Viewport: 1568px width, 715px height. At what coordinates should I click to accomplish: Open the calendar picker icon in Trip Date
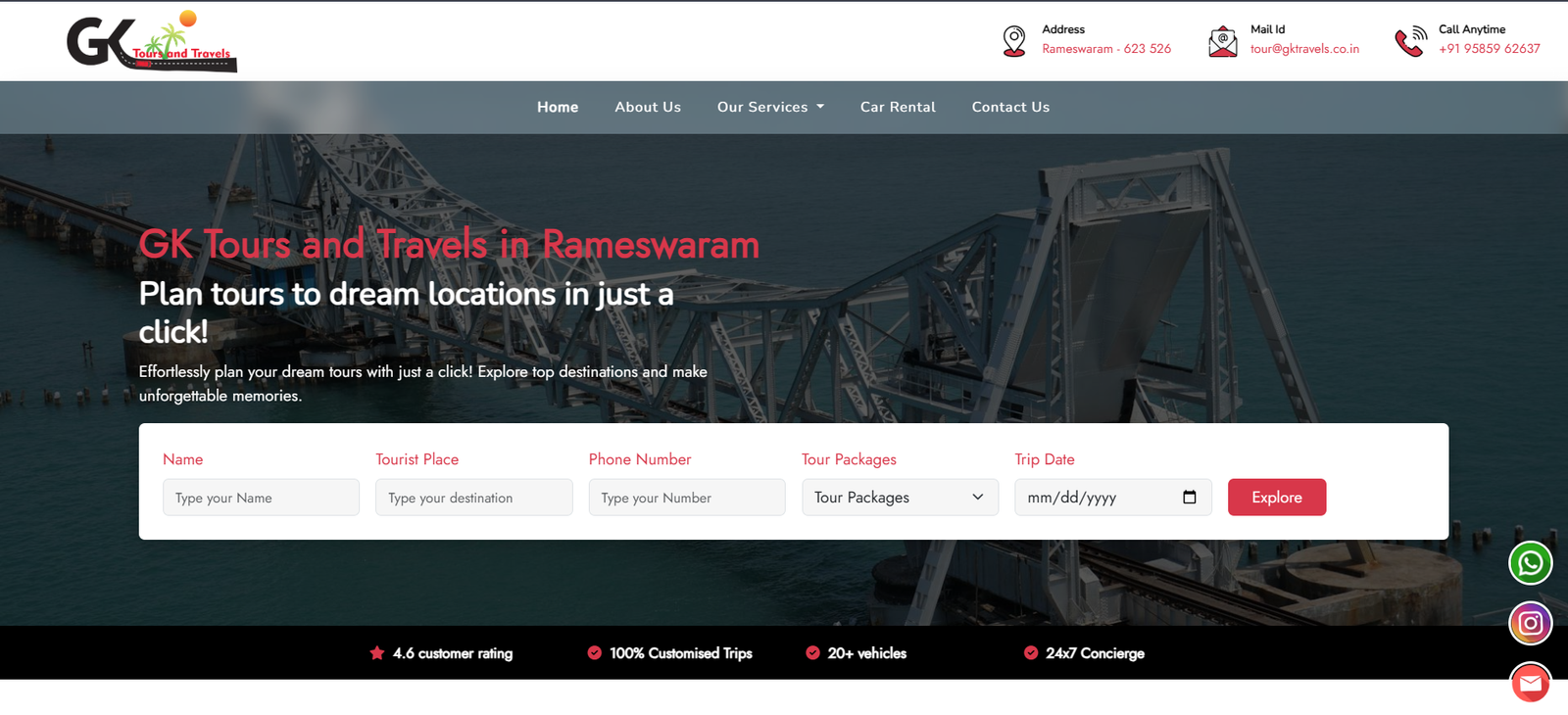pyautogui.click(x=1190, y=498)
